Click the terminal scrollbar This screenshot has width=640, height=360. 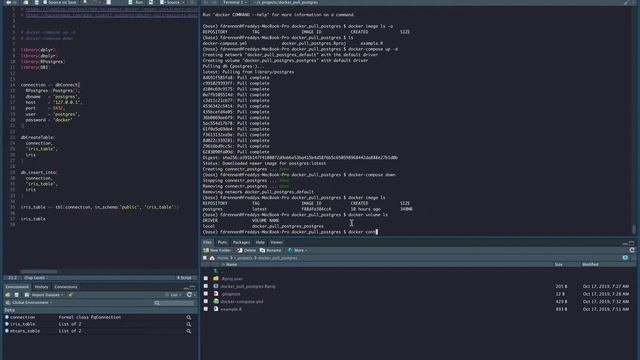pos(634,229)
